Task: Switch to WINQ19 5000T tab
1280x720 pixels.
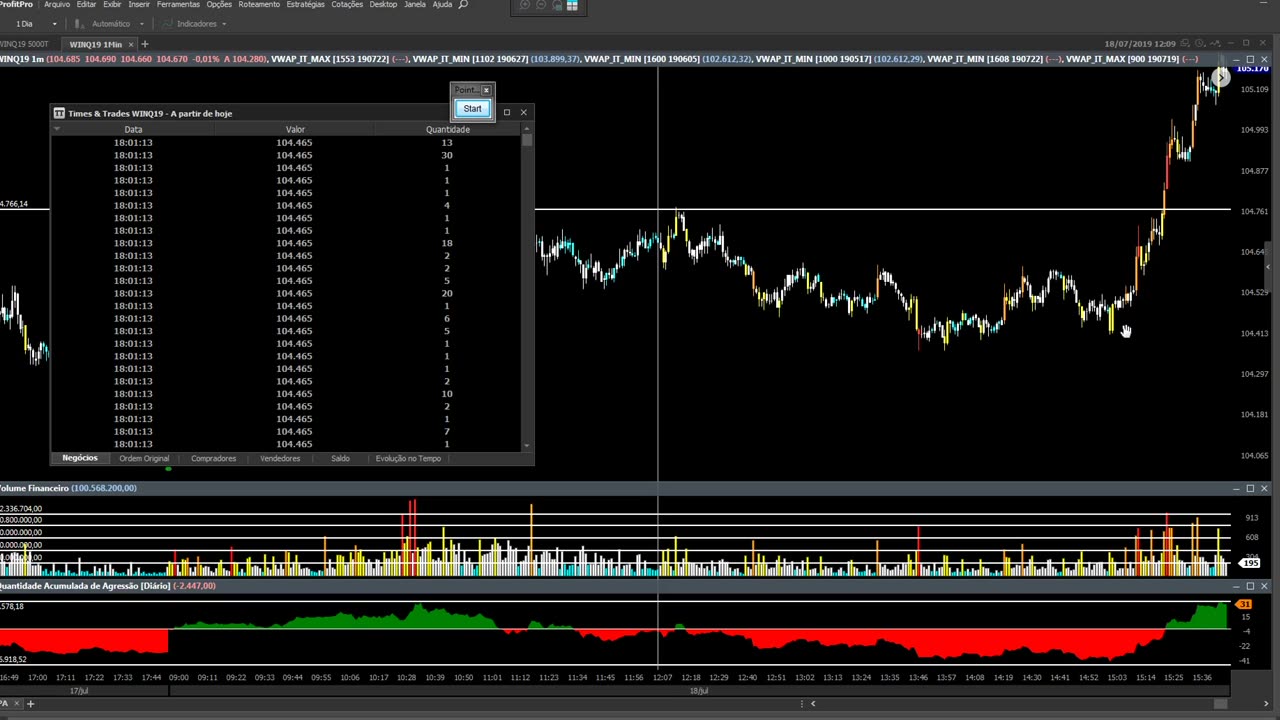Action: point(24,44)
